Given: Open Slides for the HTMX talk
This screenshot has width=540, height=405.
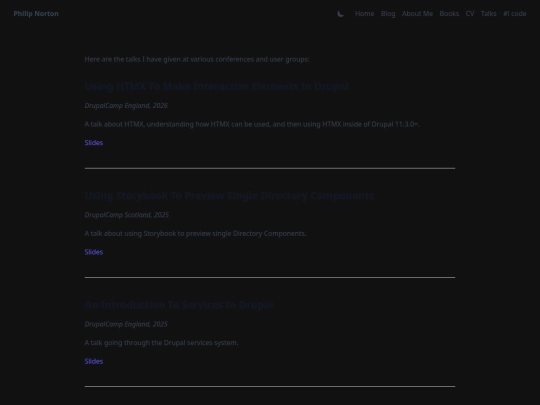Looking at the screenshot, I should point(94,143).
